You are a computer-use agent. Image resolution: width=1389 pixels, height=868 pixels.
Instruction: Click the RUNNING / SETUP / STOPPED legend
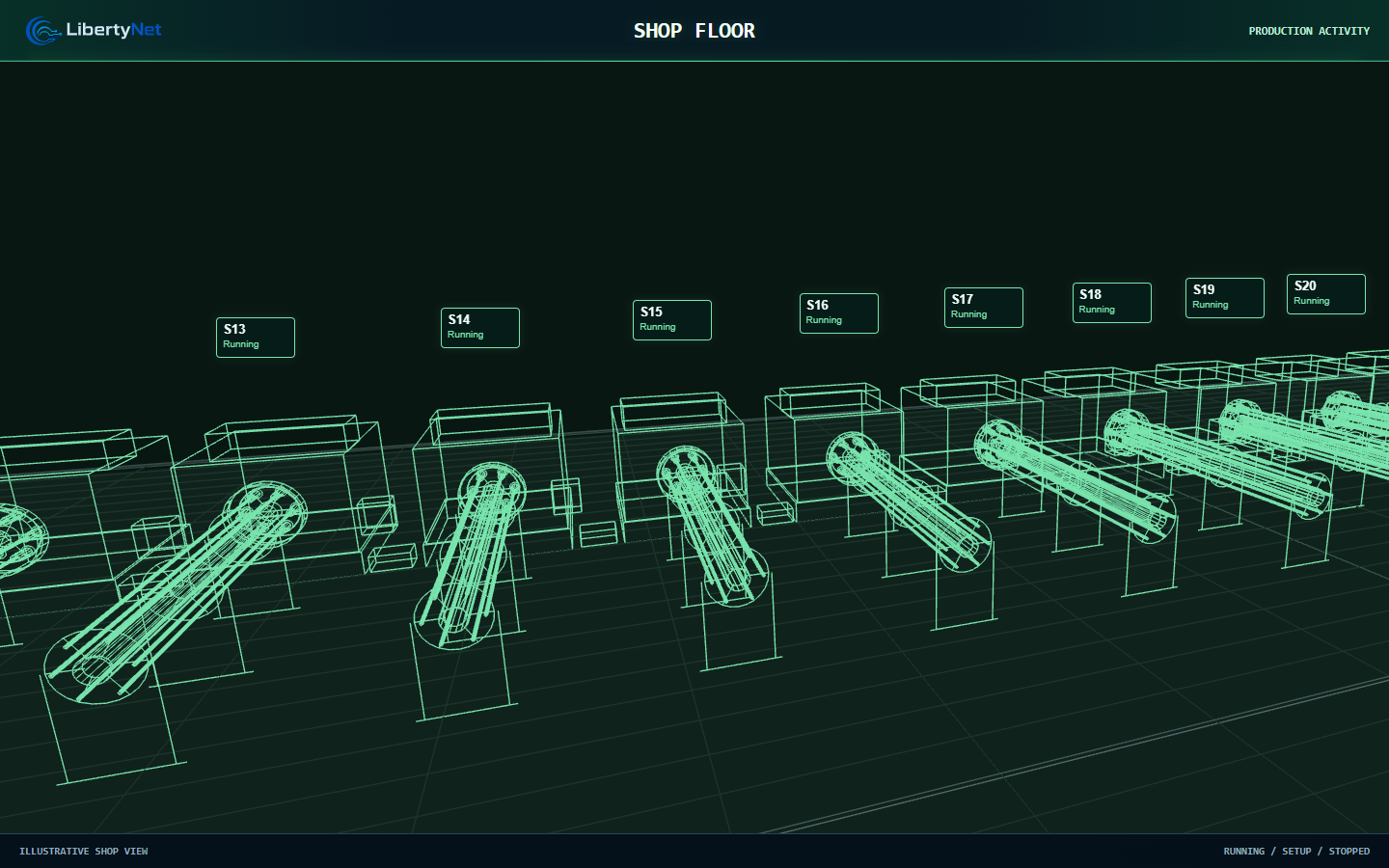coord(1296,852)
